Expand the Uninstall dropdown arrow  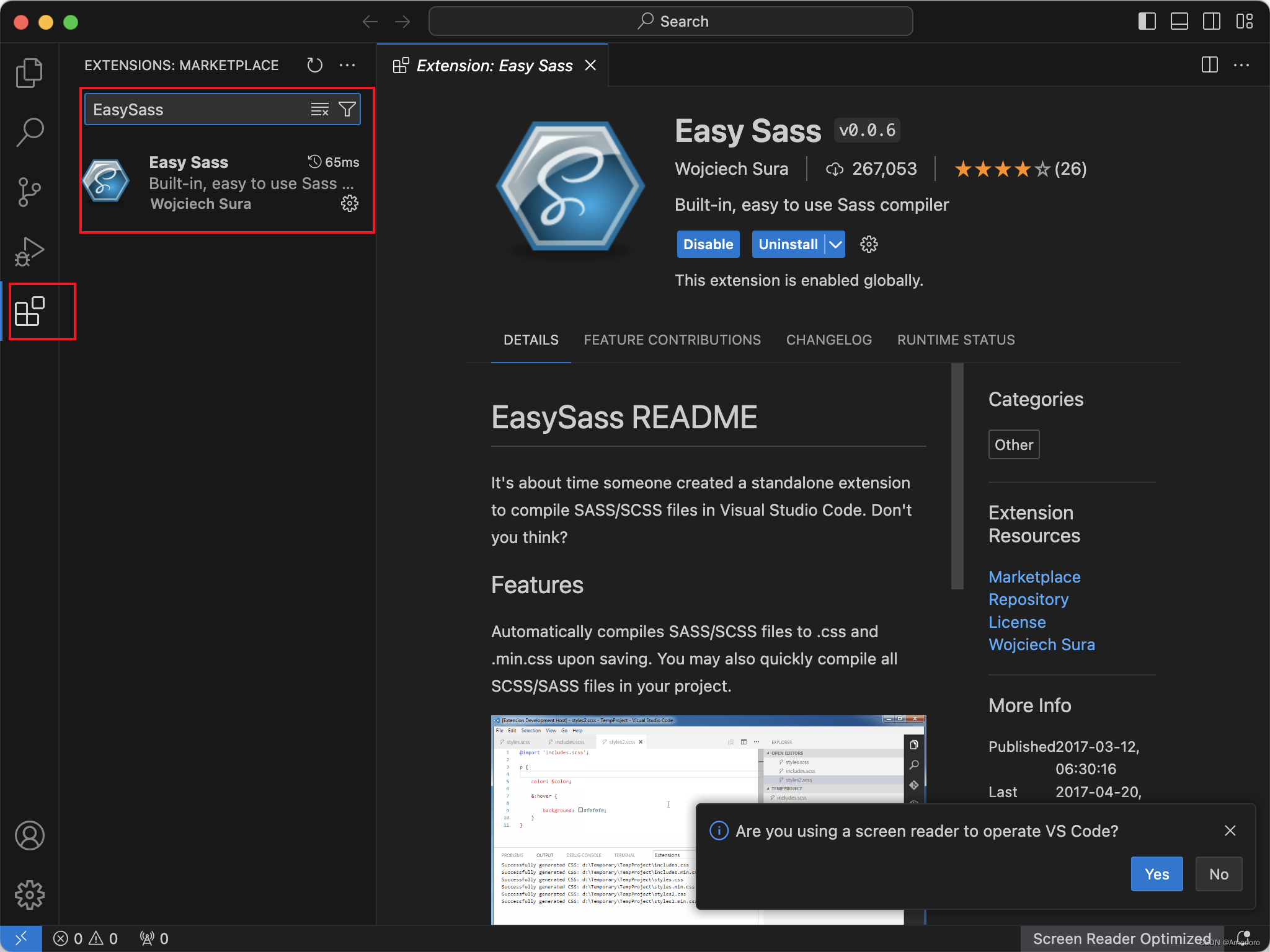(x=835, y=244)
